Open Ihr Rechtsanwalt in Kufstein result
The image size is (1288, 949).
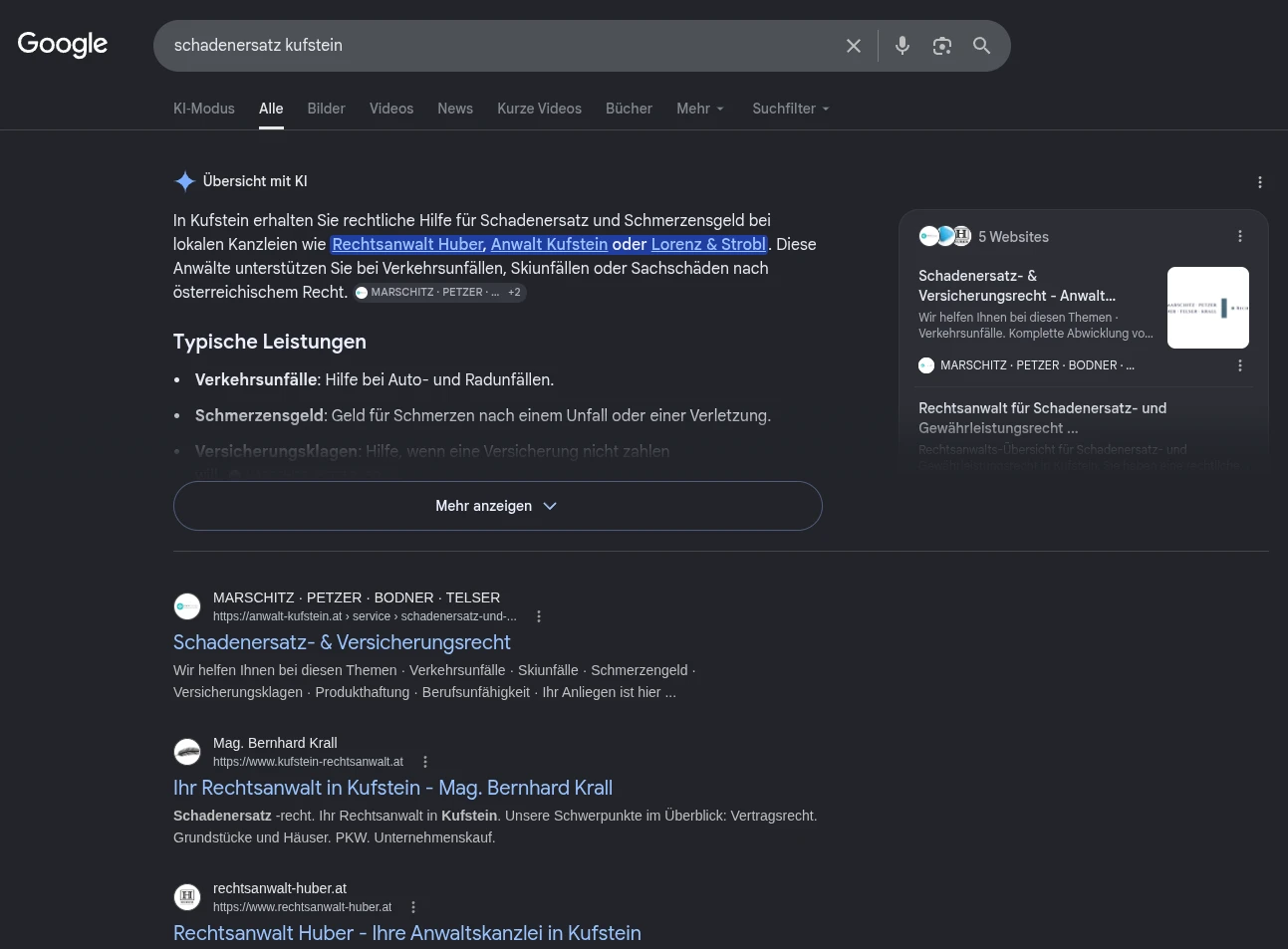click(392, 788)
